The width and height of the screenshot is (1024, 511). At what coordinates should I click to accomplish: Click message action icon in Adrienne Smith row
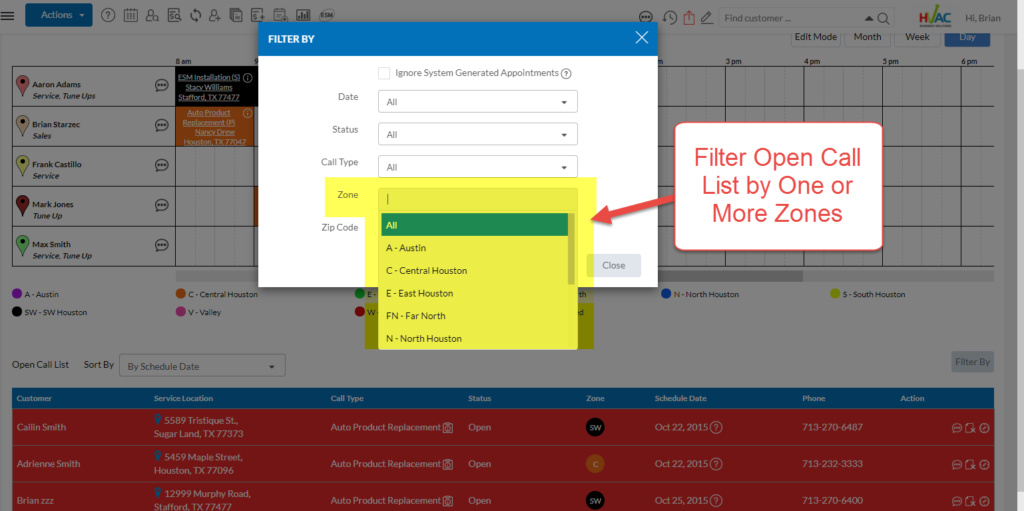[x=957, y=465]
